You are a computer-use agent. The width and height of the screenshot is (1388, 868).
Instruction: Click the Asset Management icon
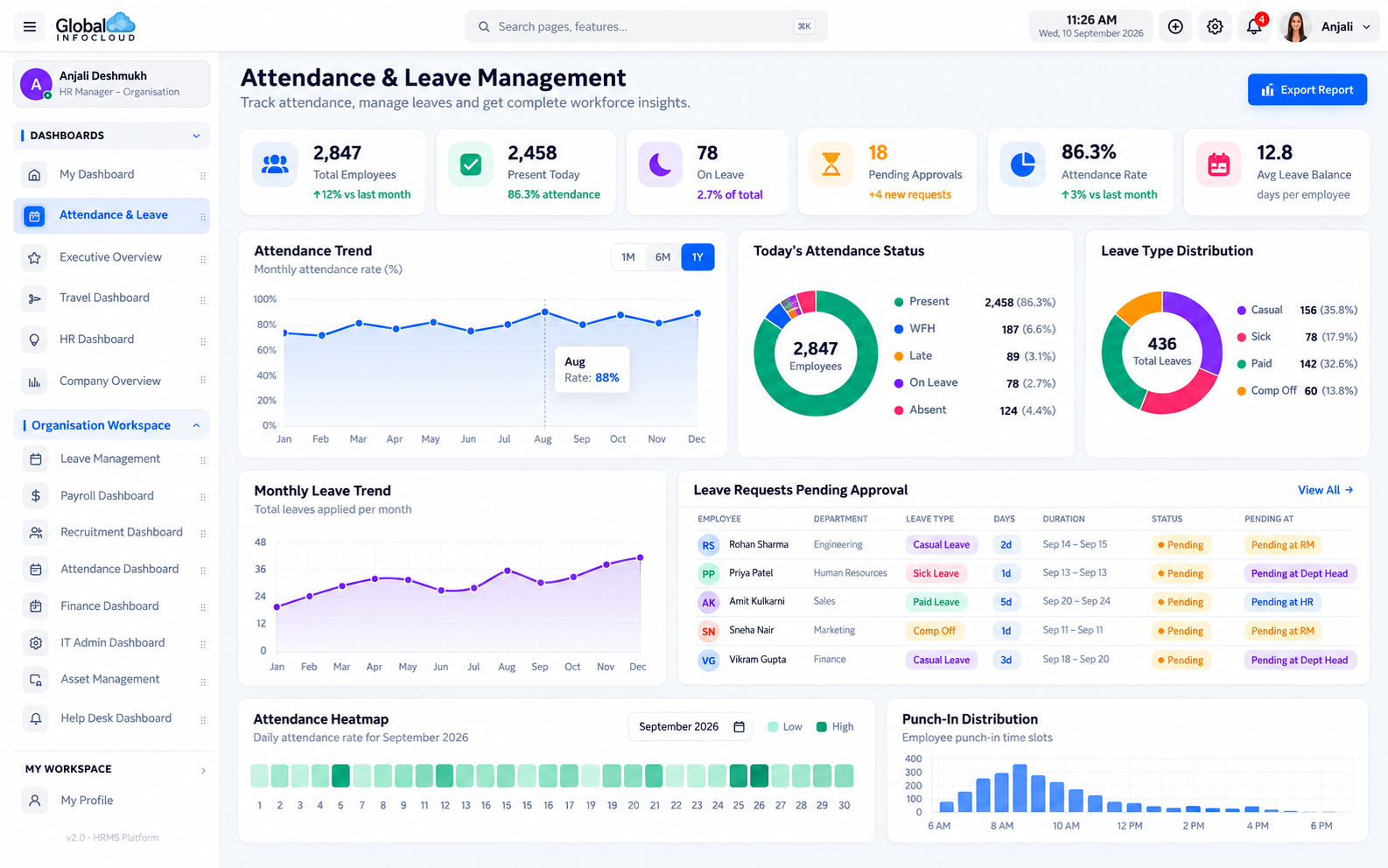point(36,680)
